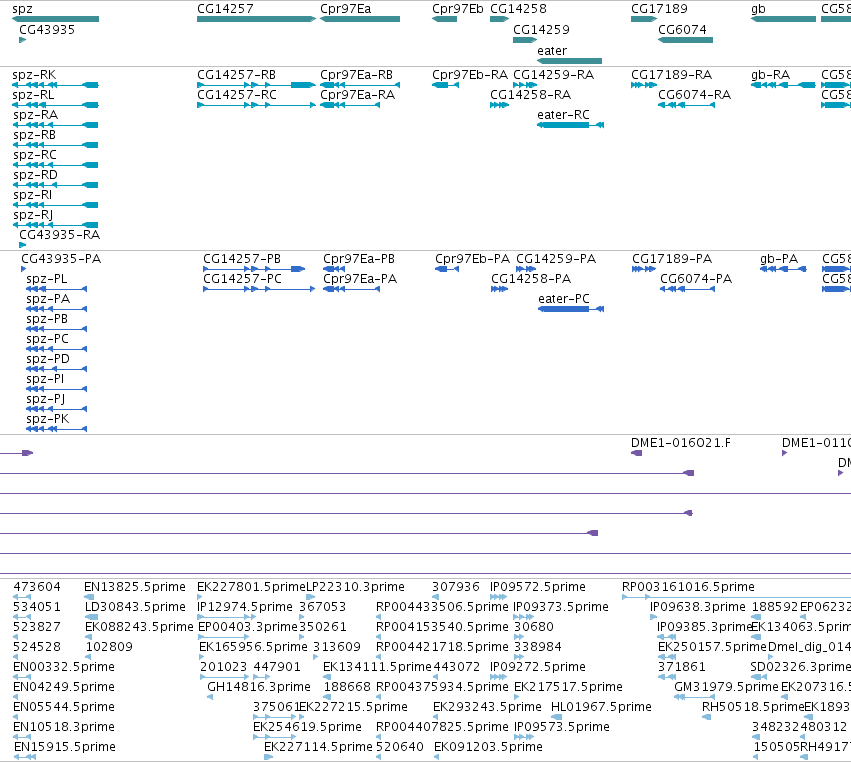This screenshot has height=762, width=851.
Task: Click the DME1-016021.F feature label
Action: coord(681,443)
